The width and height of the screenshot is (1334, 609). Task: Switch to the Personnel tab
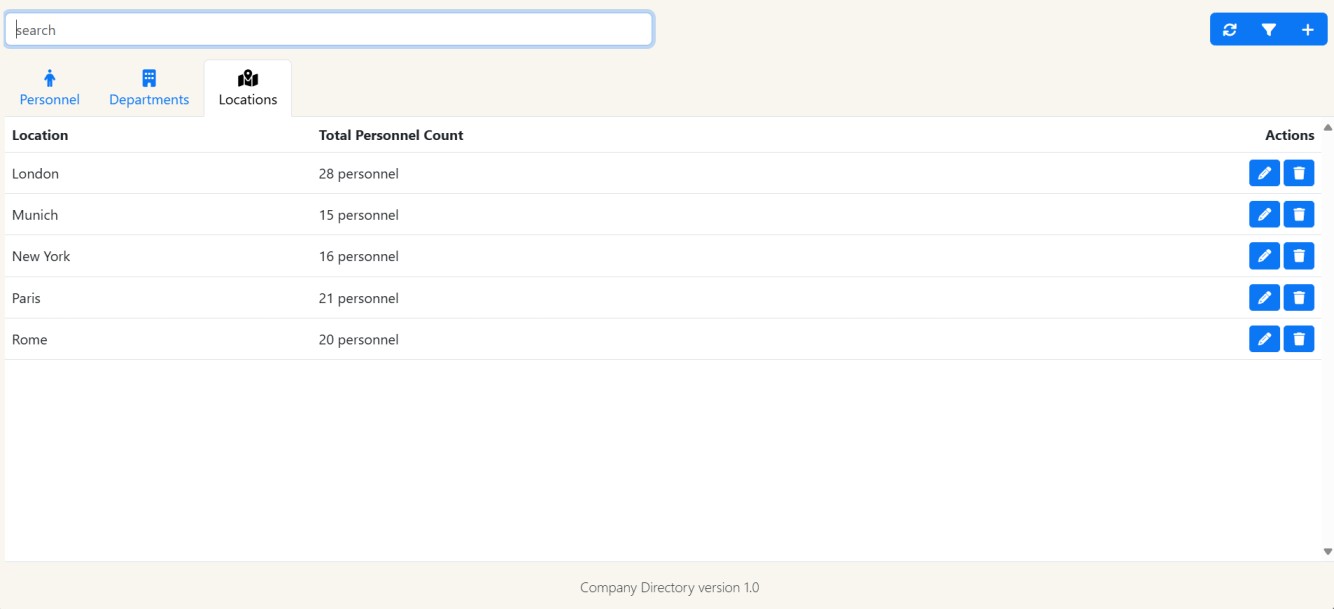49,99
